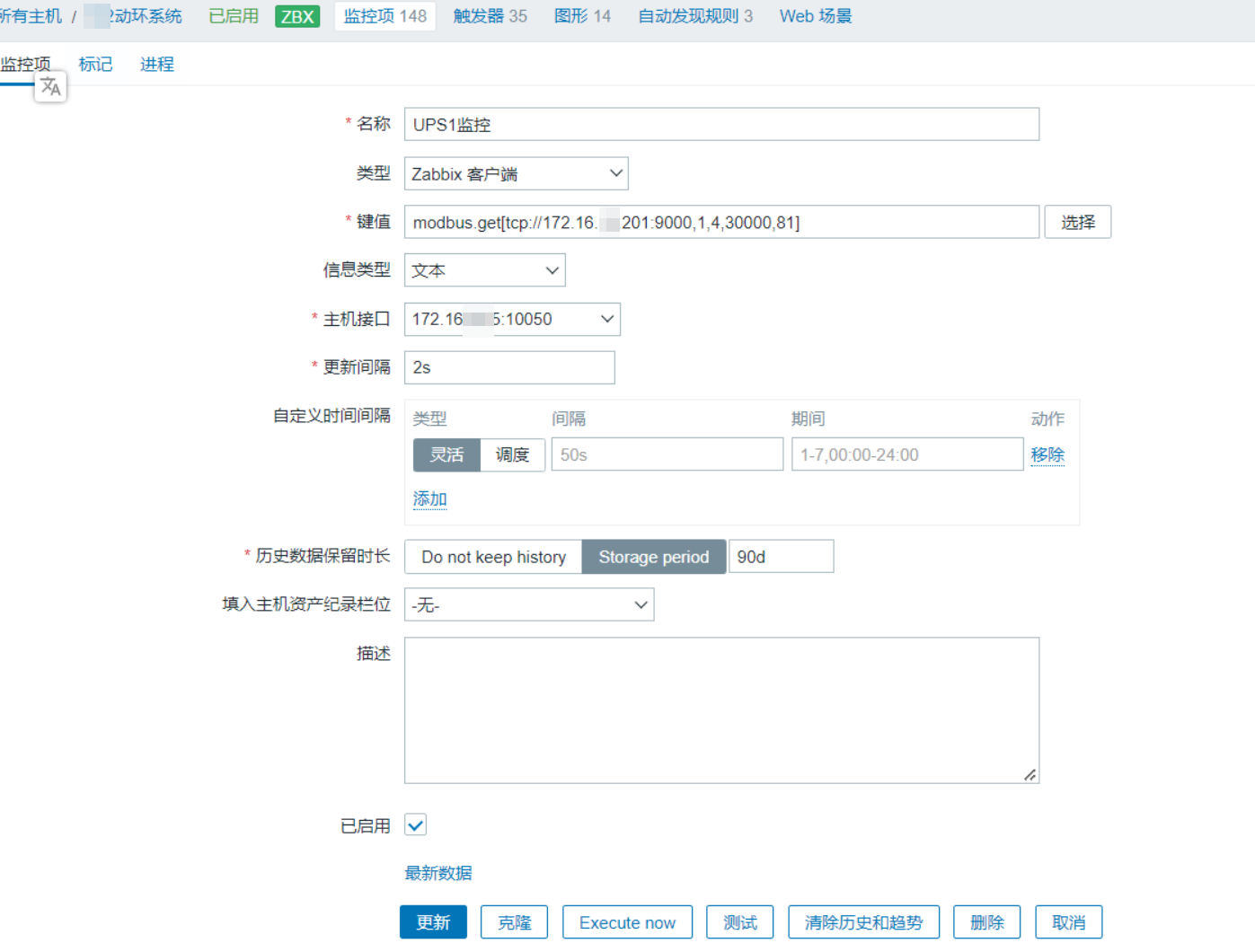Choose Do not keep history option

(x=493, y=557)
